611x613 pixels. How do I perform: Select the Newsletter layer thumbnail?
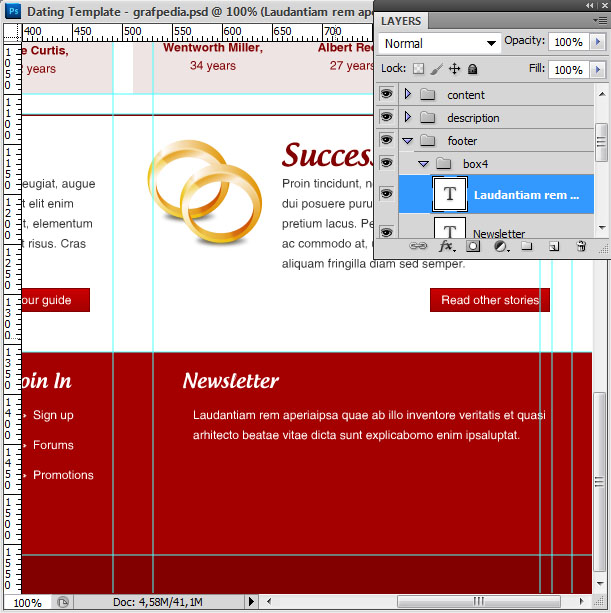[450, 228]
